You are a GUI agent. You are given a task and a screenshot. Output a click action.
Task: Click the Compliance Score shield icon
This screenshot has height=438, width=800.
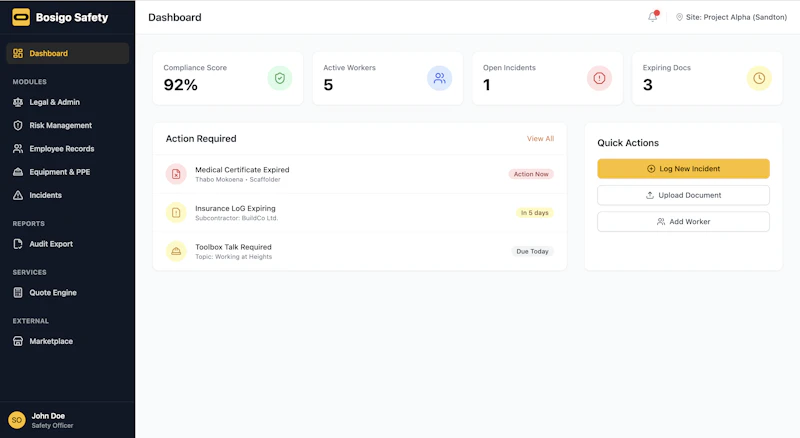[x=280, y=78]
